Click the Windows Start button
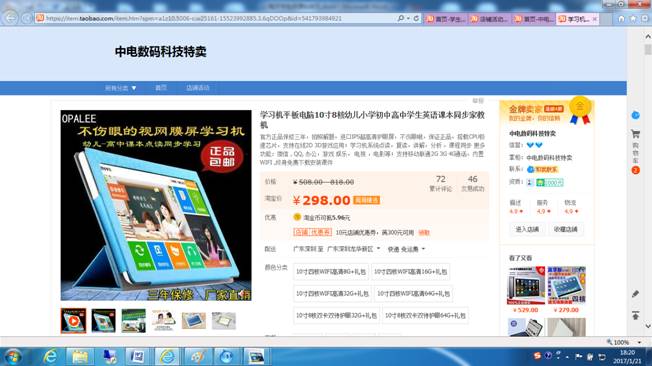Screen dimensions: 652x366 click(x=13, y=357)
